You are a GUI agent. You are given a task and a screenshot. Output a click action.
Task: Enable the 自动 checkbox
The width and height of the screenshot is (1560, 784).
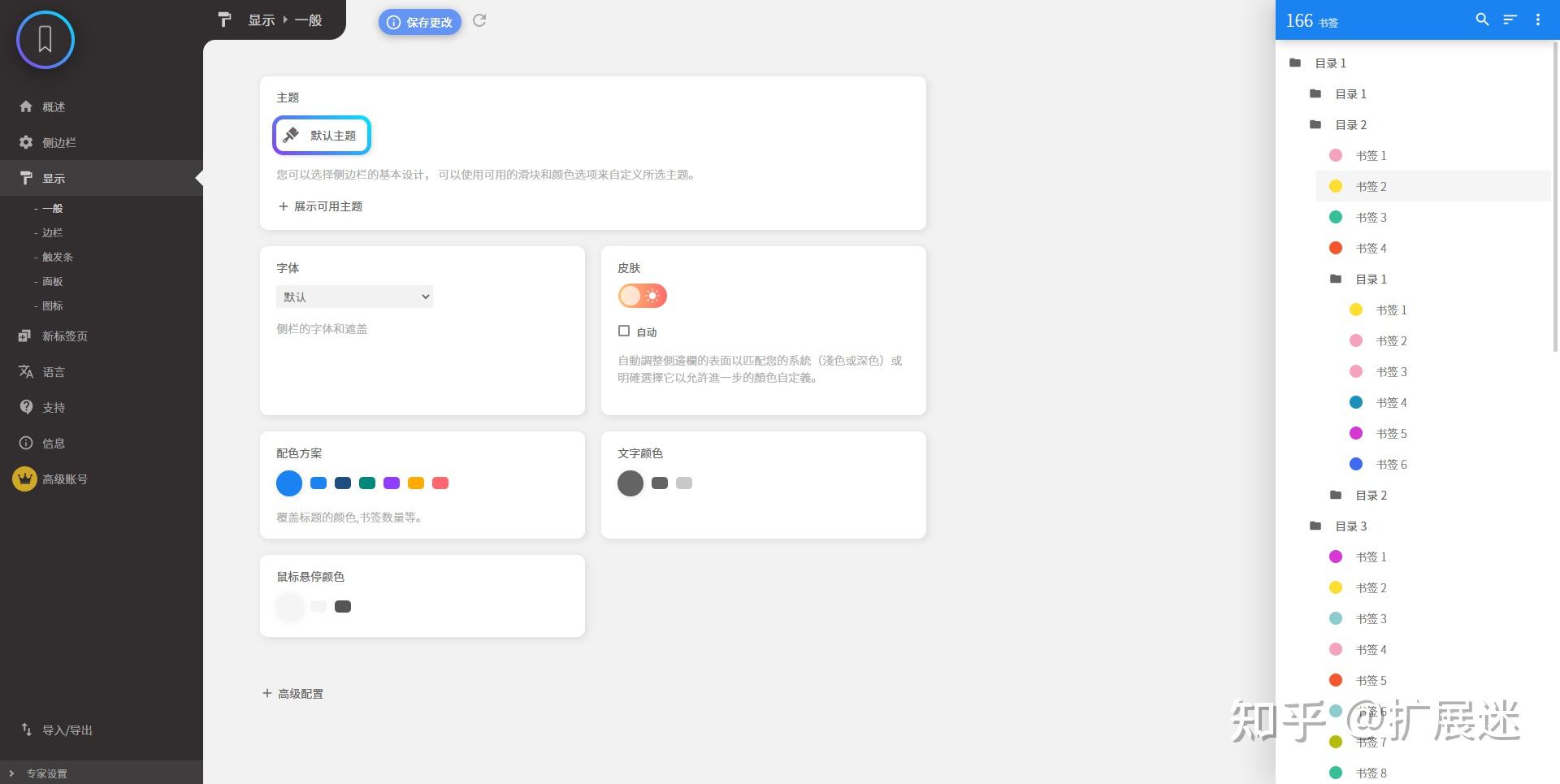point(624,331)
